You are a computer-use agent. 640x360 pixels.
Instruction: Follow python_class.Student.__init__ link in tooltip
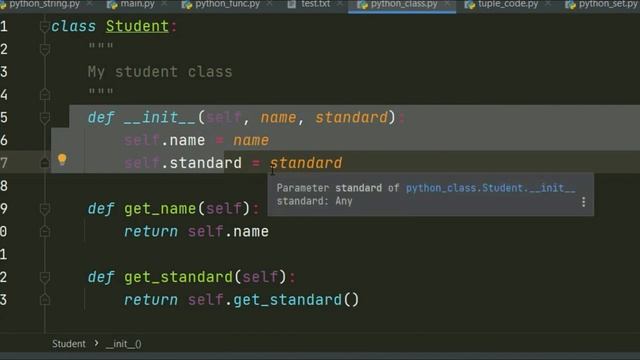pyautogui.click(x=491, y=188)
